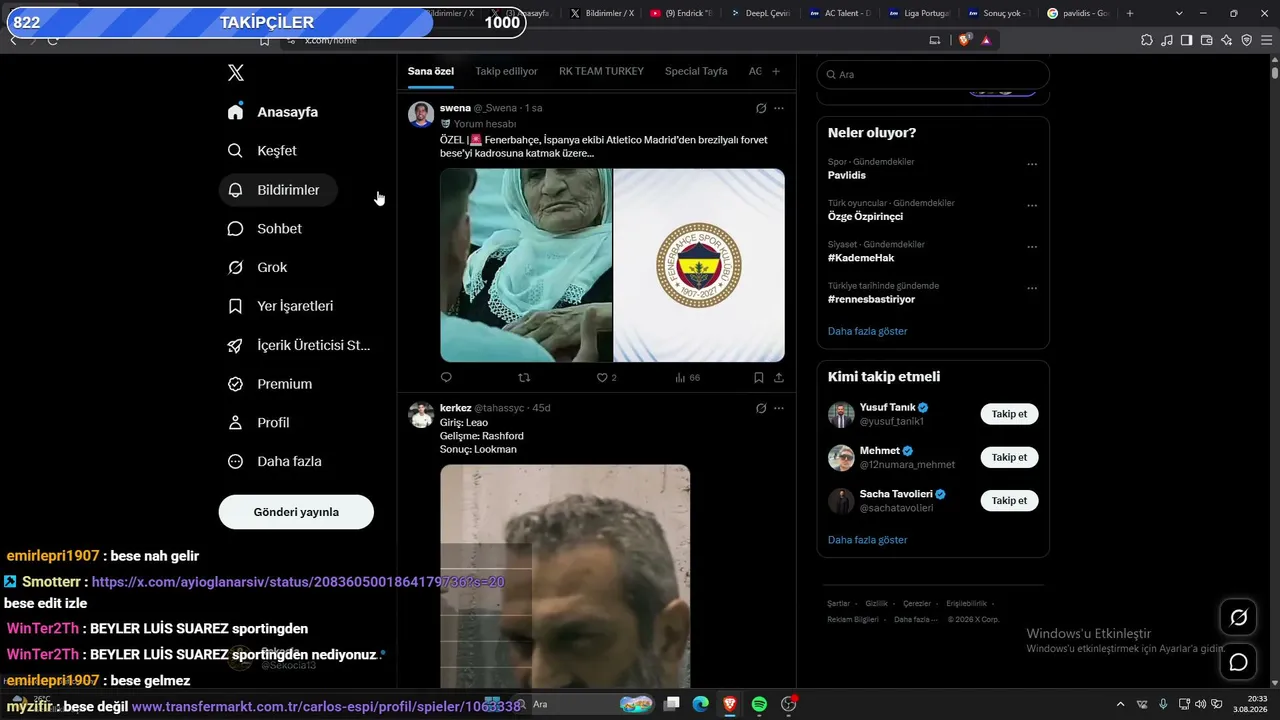
Task: Open Keşfet explore page
Action: coord(262,151)
